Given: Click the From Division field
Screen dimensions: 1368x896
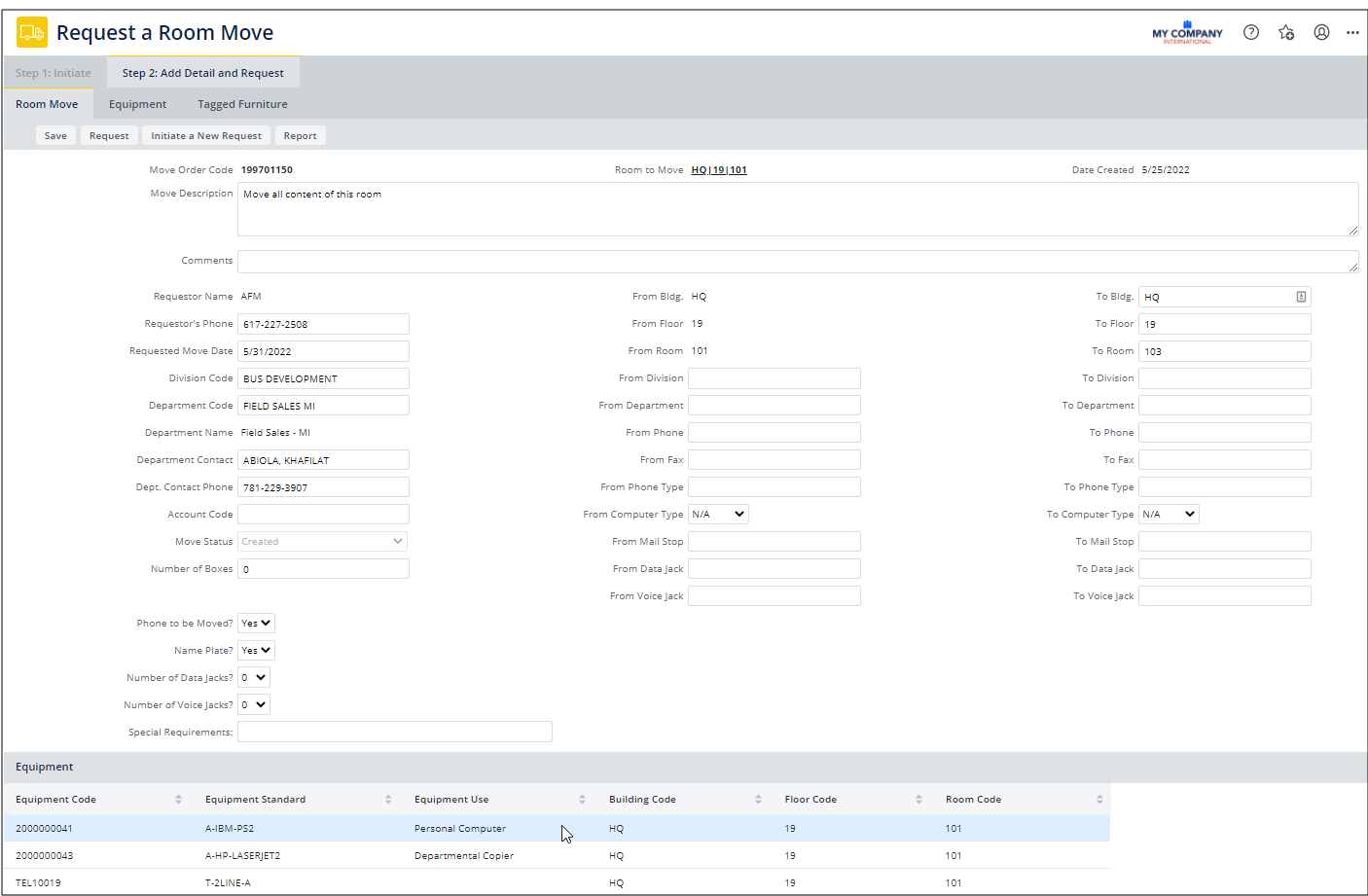Looking at the screenshot, I should [x=774, y=378].
